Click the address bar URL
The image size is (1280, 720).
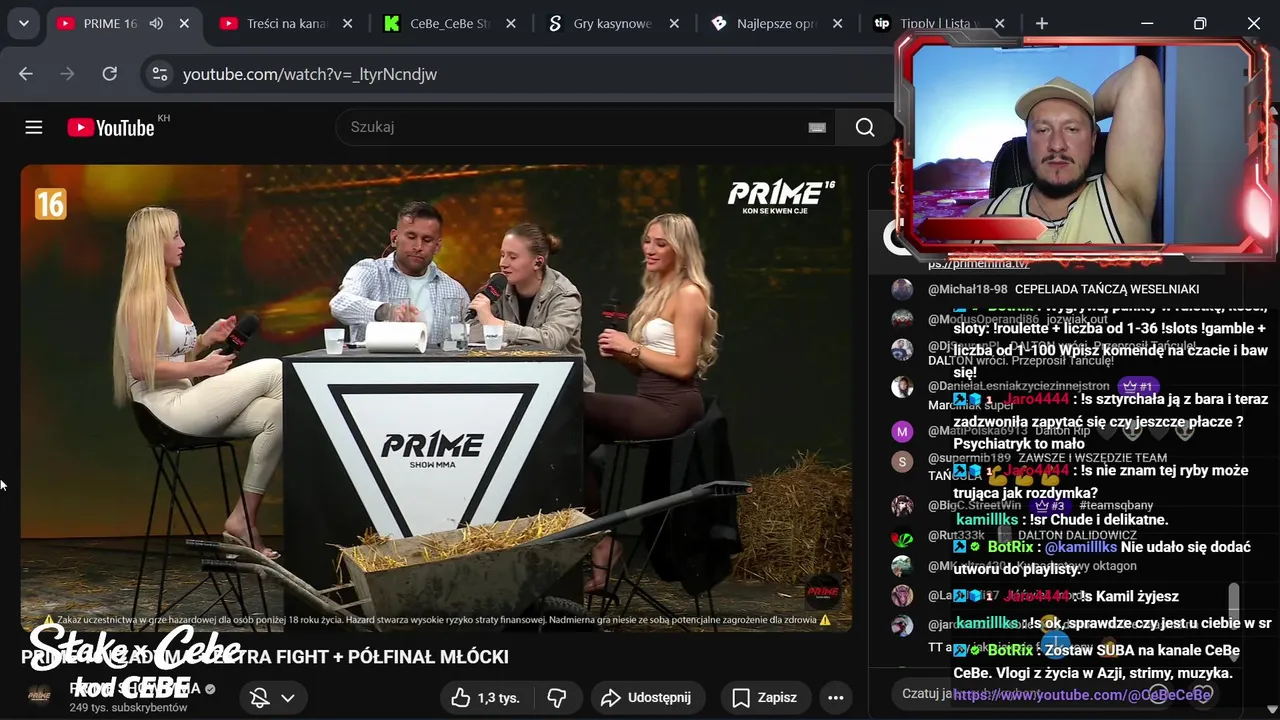(310, 74)
